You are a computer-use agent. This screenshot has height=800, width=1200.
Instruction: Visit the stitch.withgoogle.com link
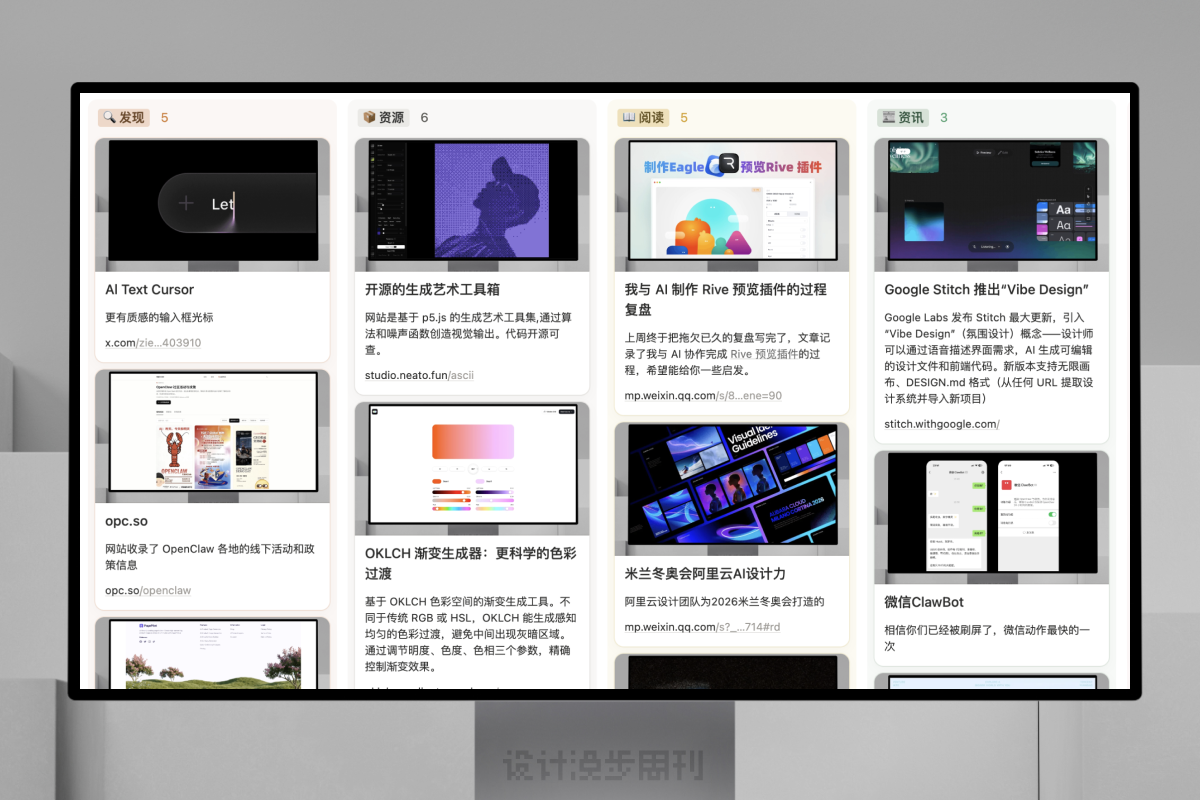941,424
